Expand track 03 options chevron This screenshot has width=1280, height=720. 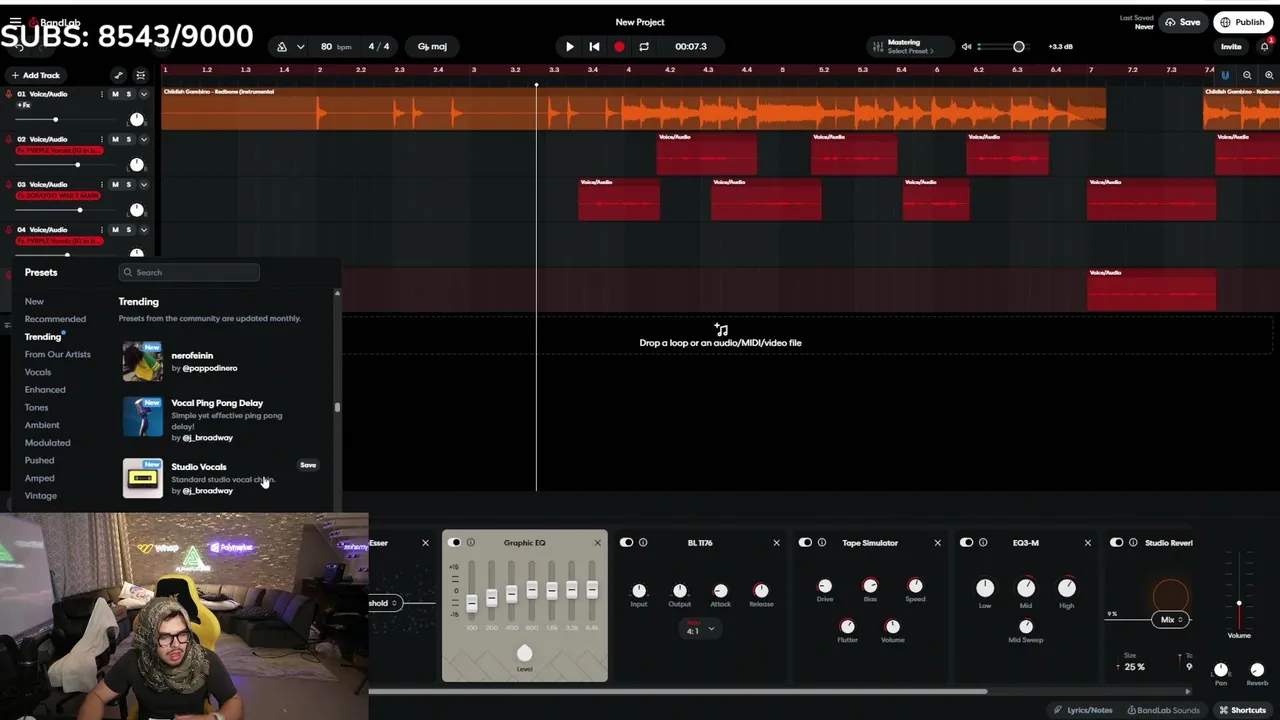(143, 184)
